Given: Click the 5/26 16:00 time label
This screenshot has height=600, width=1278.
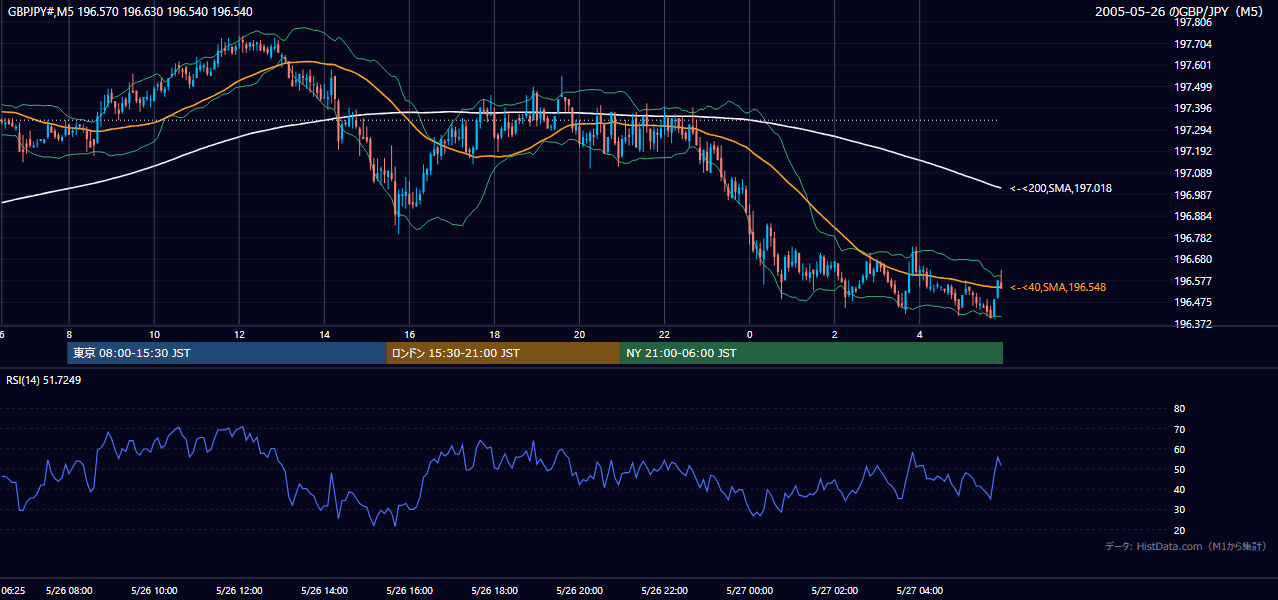Looking at the screenshot, I should pos(409,591).
